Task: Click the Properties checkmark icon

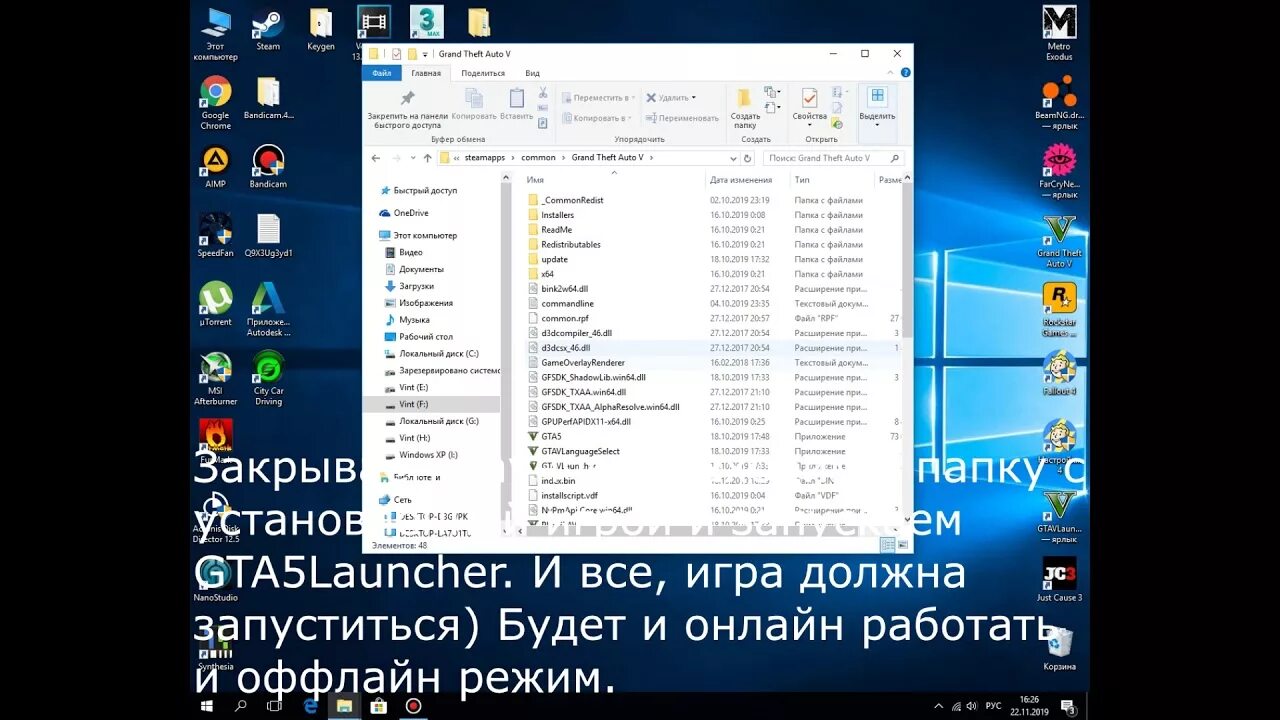Action: (x=809, y=98)
